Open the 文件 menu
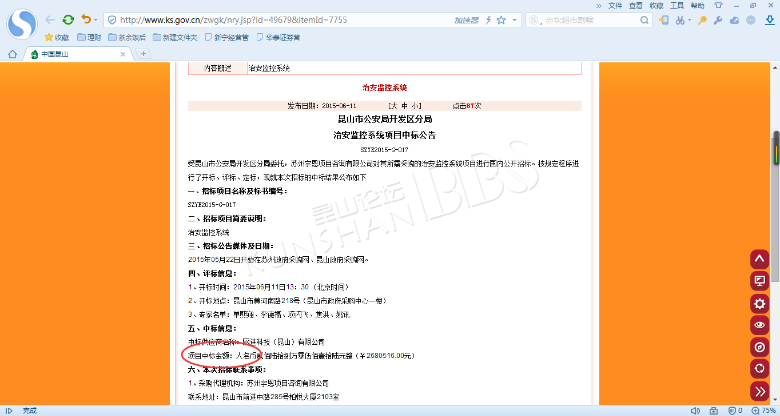This screenshot has height=416, width=780. (x=615, y=5)
